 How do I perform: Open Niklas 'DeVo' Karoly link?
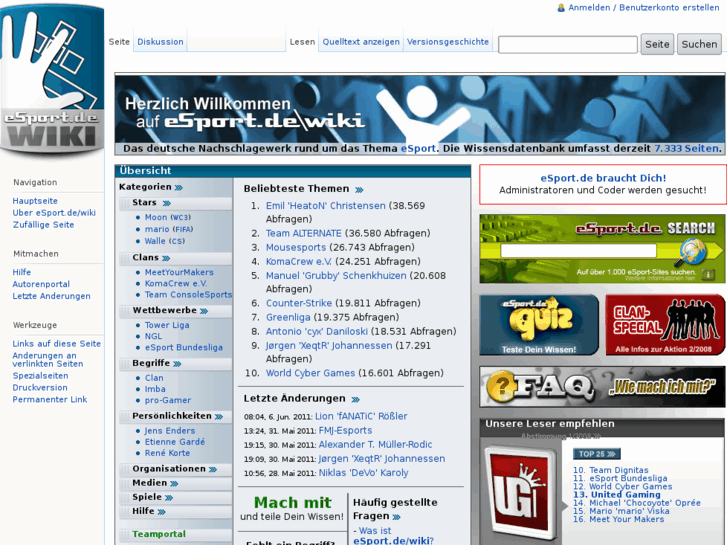pos(363,473)
